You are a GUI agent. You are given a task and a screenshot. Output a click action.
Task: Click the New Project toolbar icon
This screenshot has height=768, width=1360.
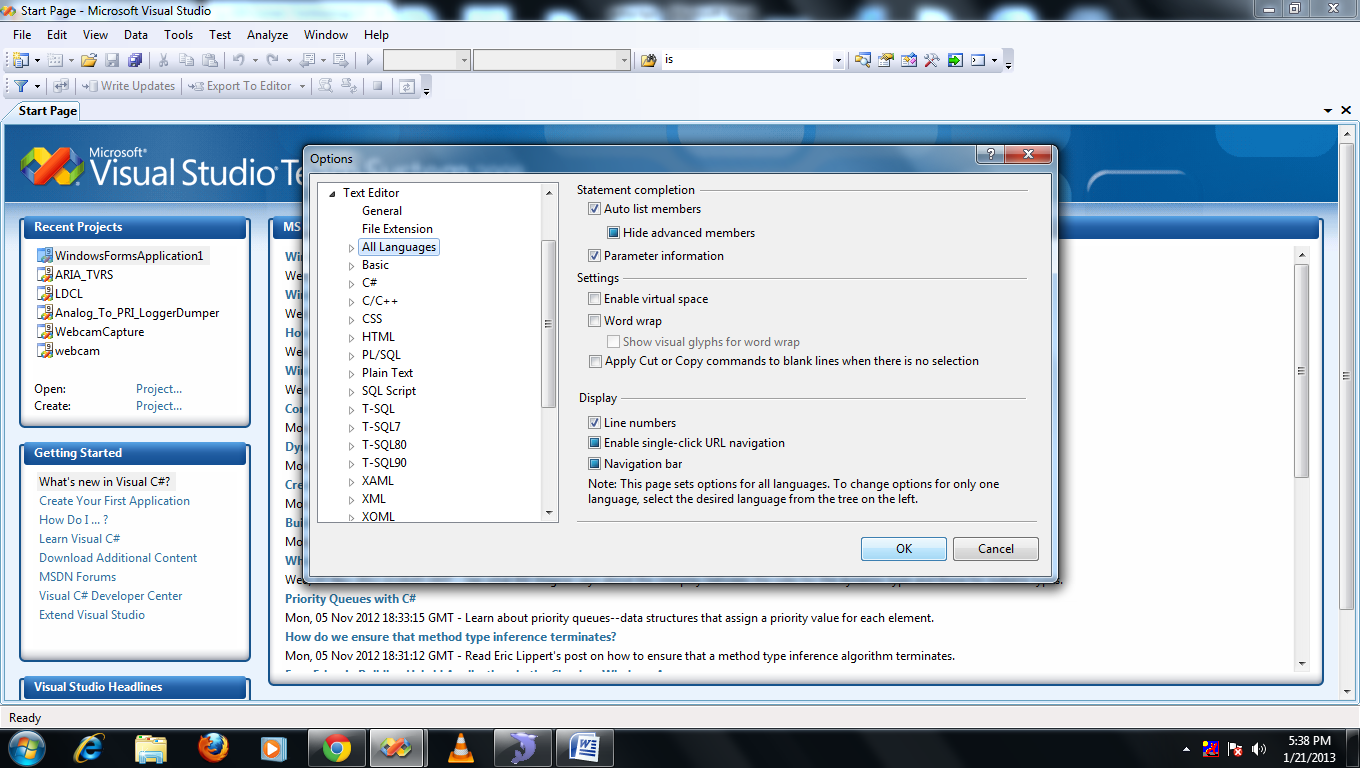21,60
